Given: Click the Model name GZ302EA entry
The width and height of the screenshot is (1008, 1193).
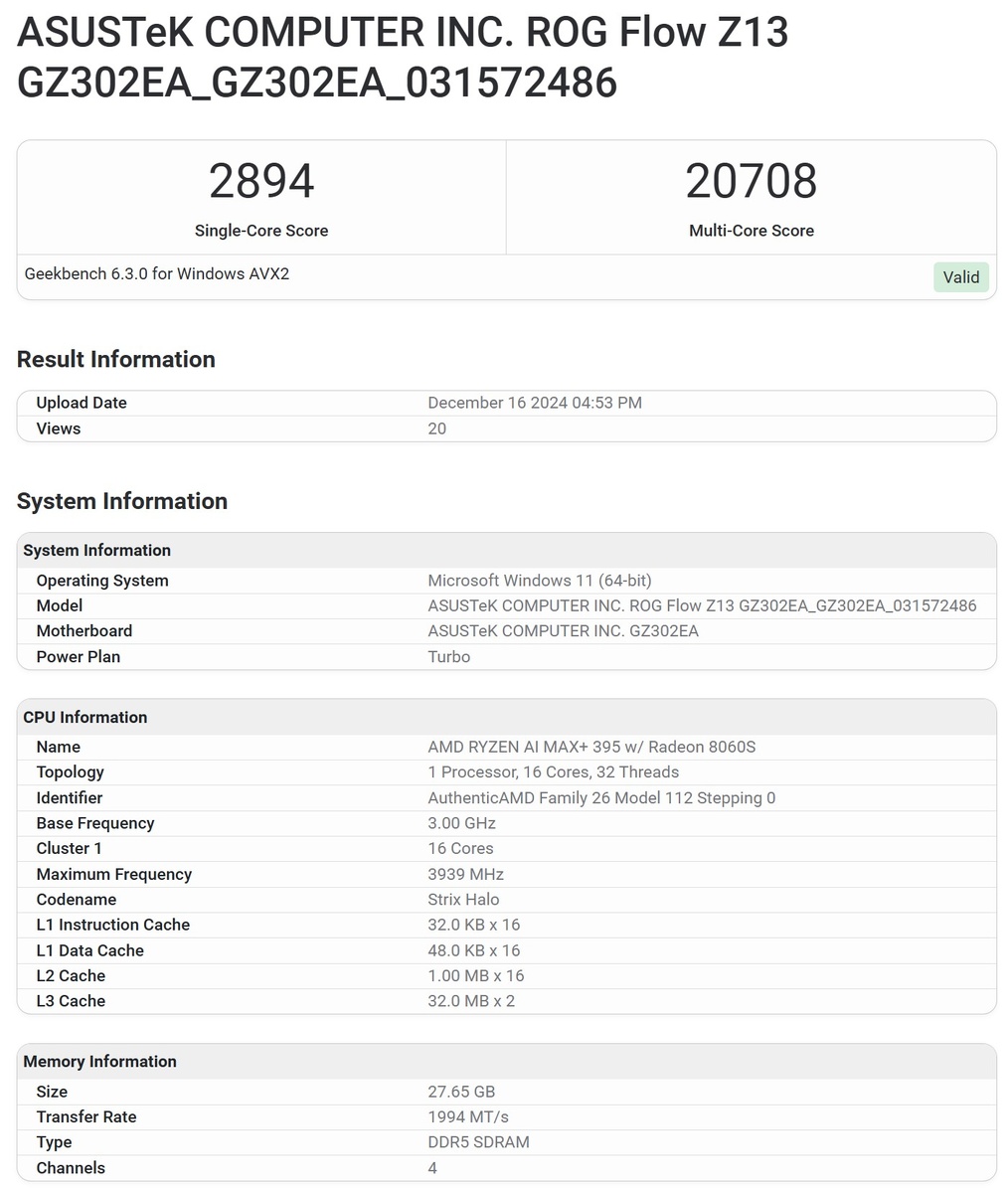Looking at the screenshot, I should click(702, 605).
